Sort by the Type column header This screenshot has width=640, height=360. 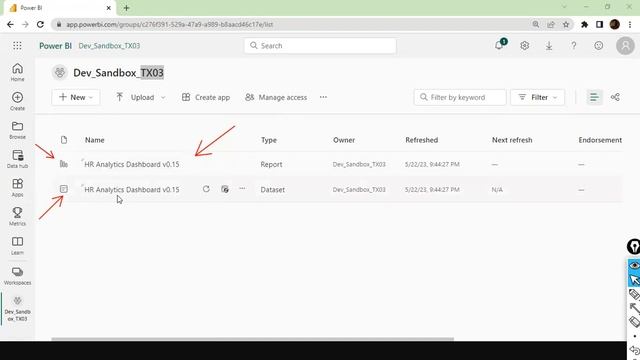[269, 140]
